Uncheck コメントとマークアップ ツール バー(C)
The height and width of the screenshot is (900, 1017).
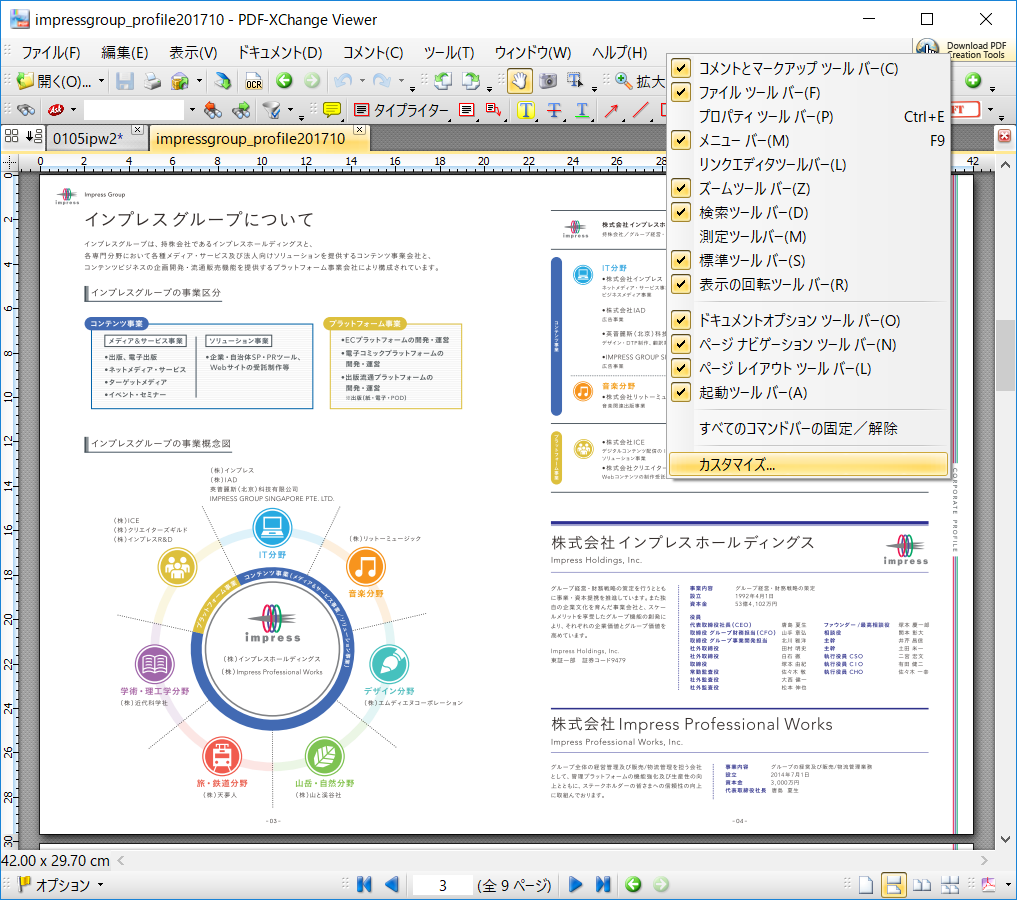point(809,69)
